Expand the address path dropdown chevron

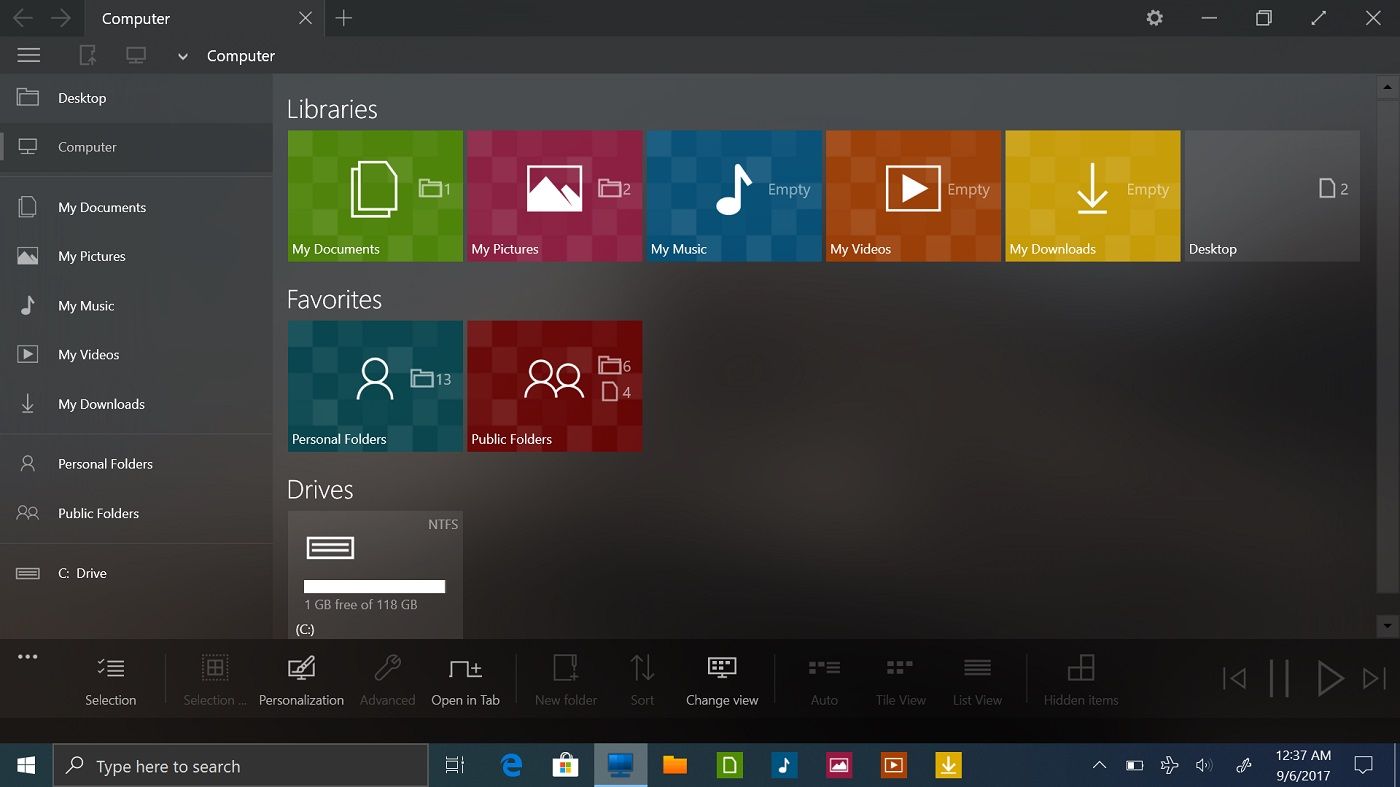(x=182, y=57)
